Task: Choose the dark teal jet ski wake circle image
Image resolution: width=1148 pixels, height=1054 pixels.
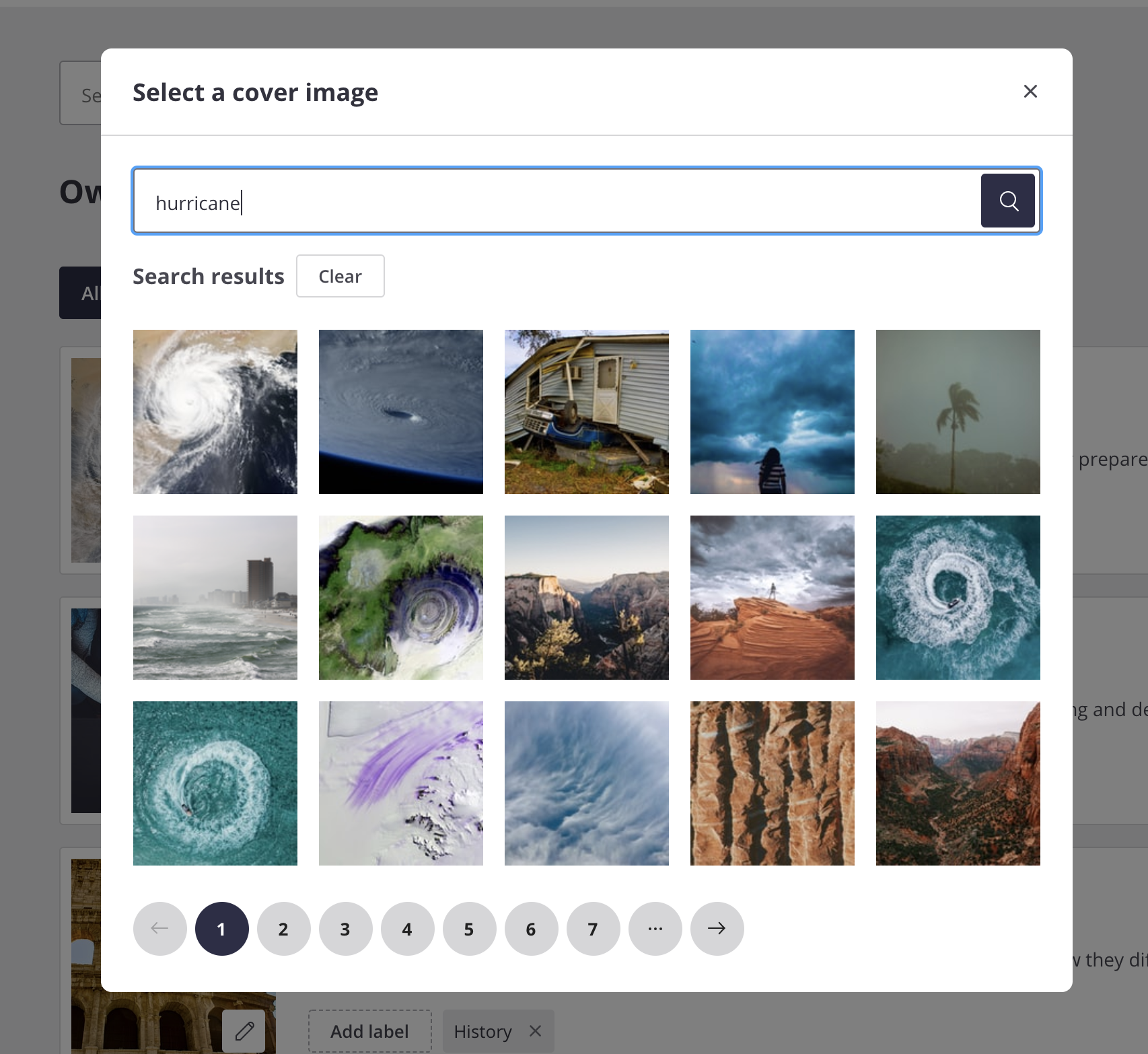Action: (x=958, y=598)
